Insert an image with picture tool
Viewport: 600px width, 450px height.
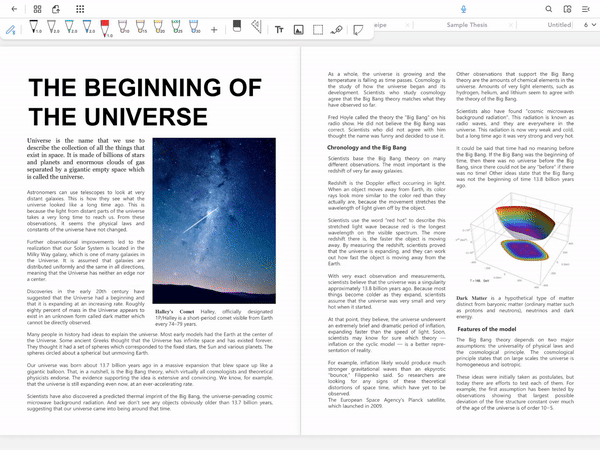click(x=298, y=29)
